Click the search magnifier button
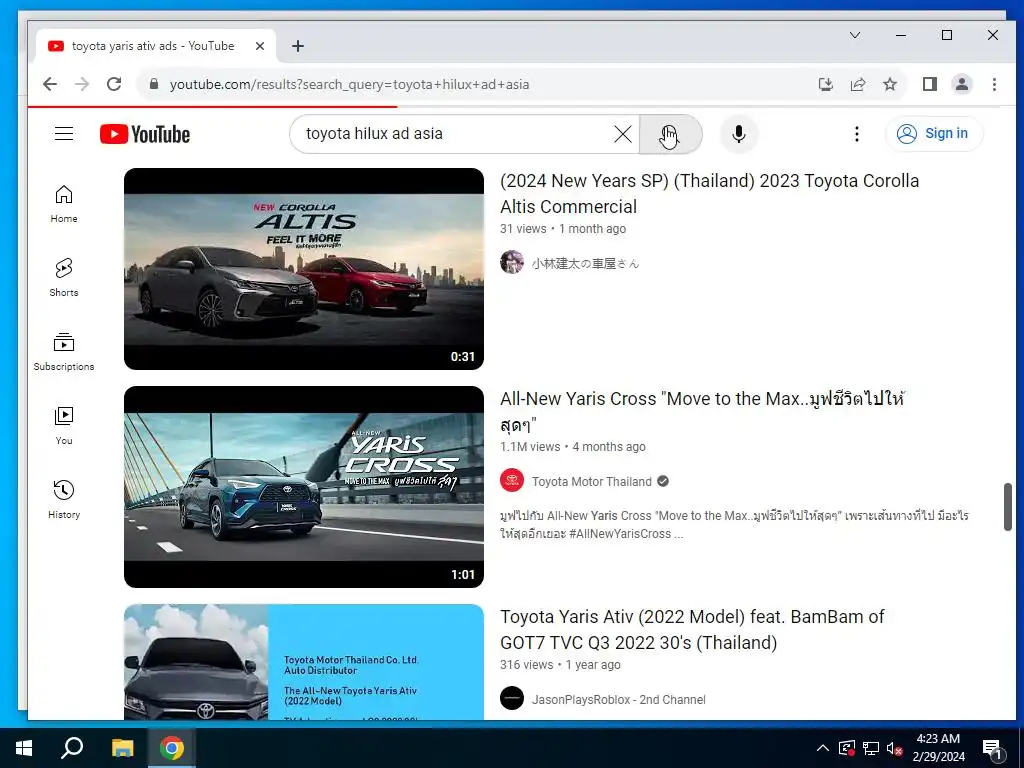1024x768 pixels. (670, 135)
